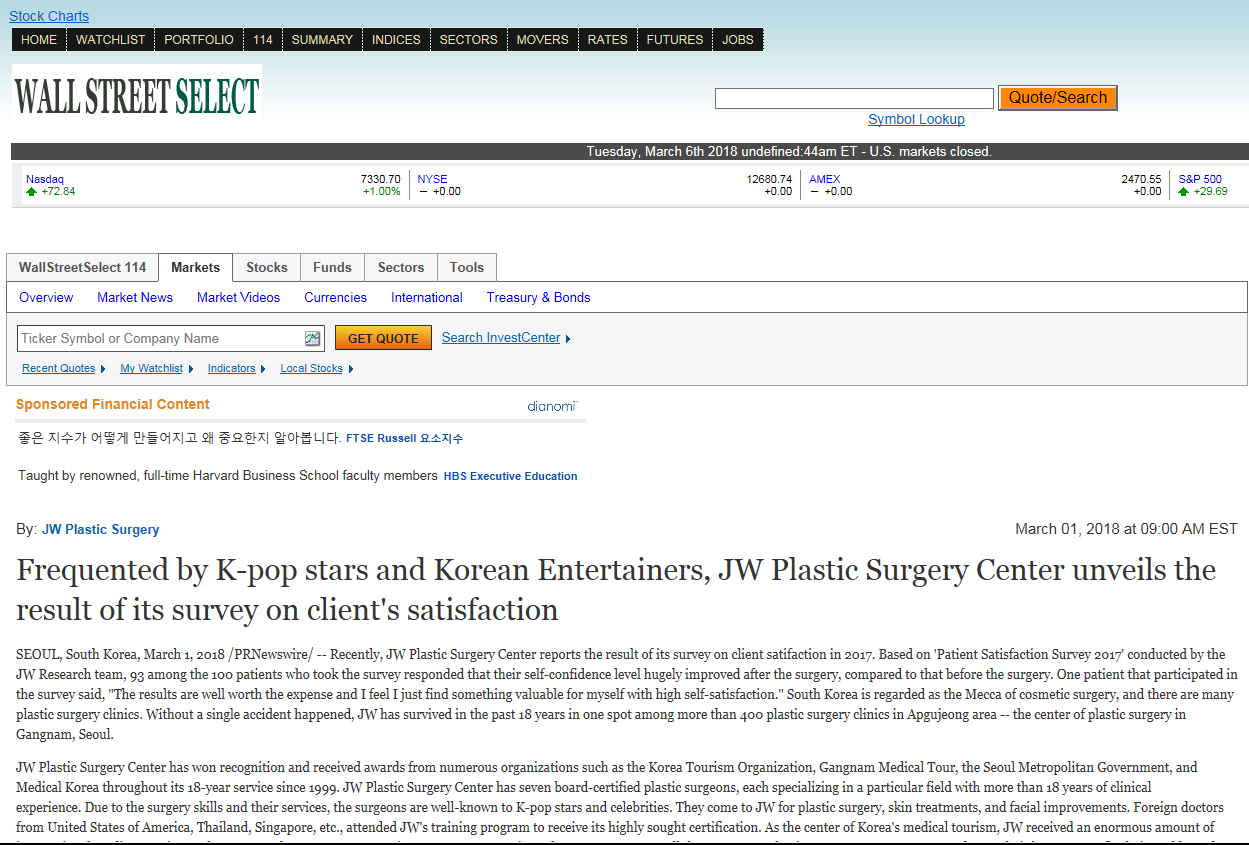
Task: Expand My Watchlist dropdown arrow
Action: tap(190, 369)
